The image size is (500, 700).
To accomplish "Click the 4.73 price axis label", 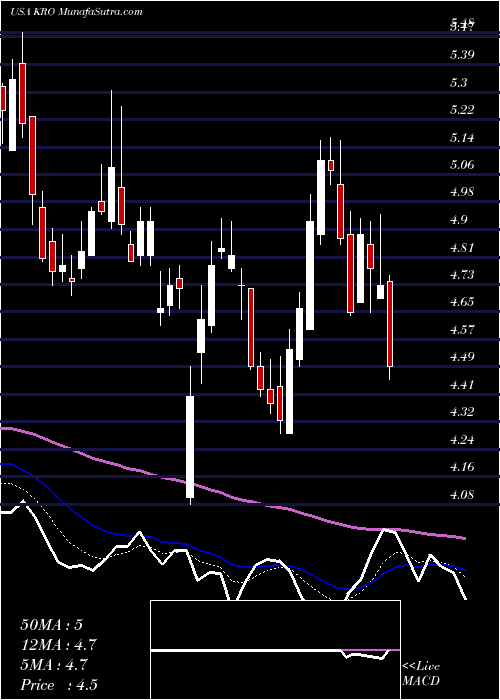I will coord(463,275).
